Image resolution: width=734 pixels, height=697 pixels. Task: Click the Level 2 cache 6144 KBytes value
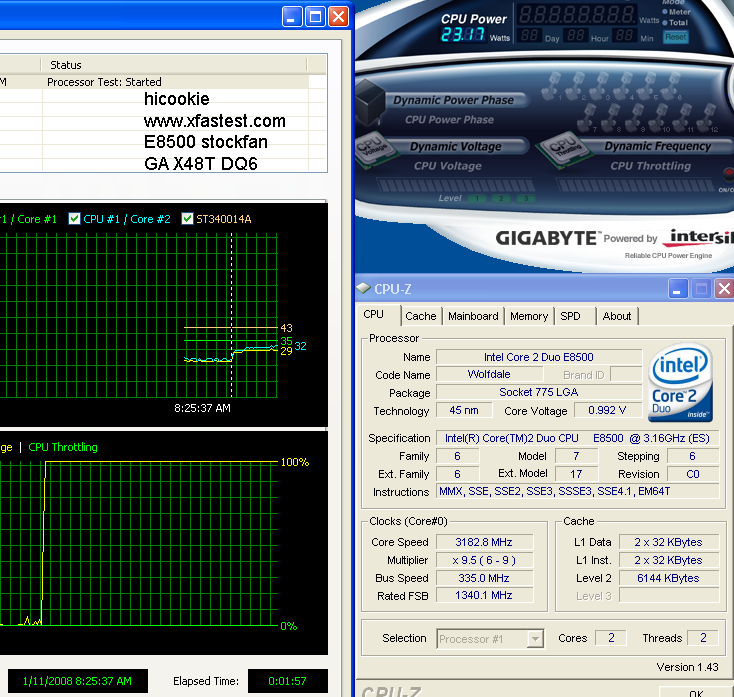pyautogui.click(x=668, y=578)
